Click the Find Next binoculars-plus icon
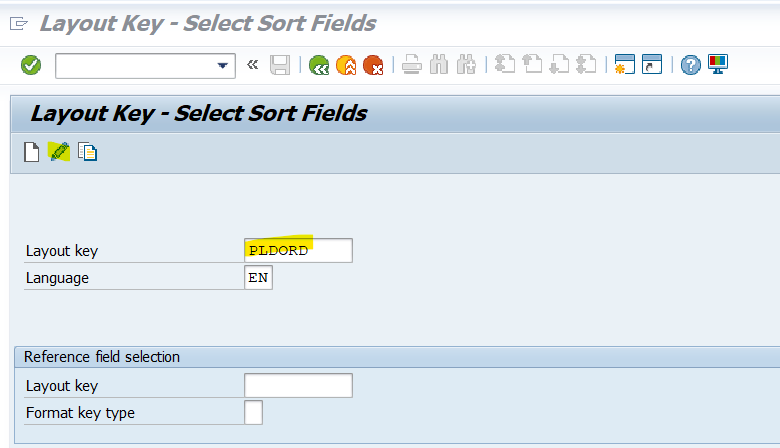 (x=466, y=65)
